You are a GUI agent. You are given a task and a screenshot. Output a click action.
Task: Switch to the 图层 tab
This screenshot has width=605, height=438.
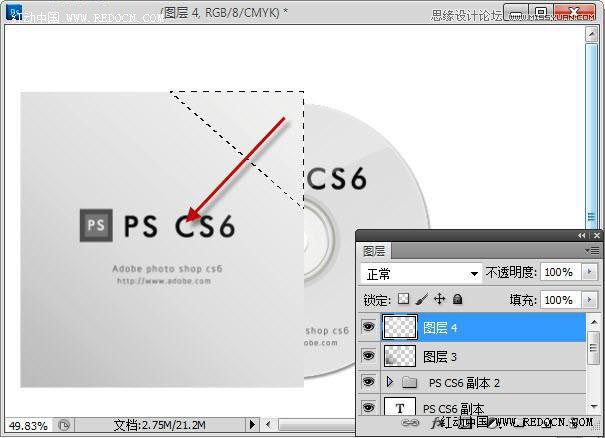[x=374, y=251]
